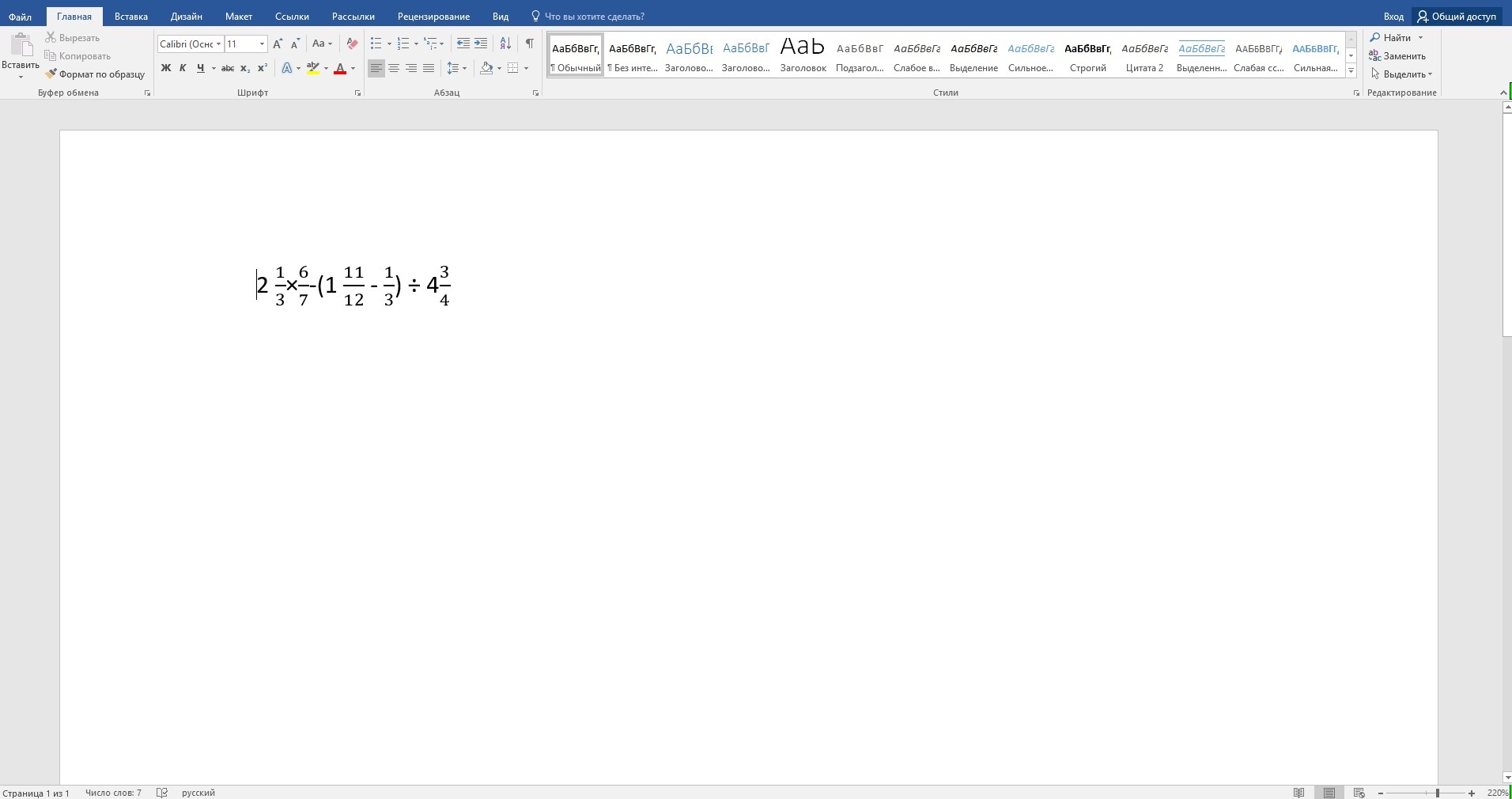
Task: Click the Вход sign-in link
Action: [1393, 16]
